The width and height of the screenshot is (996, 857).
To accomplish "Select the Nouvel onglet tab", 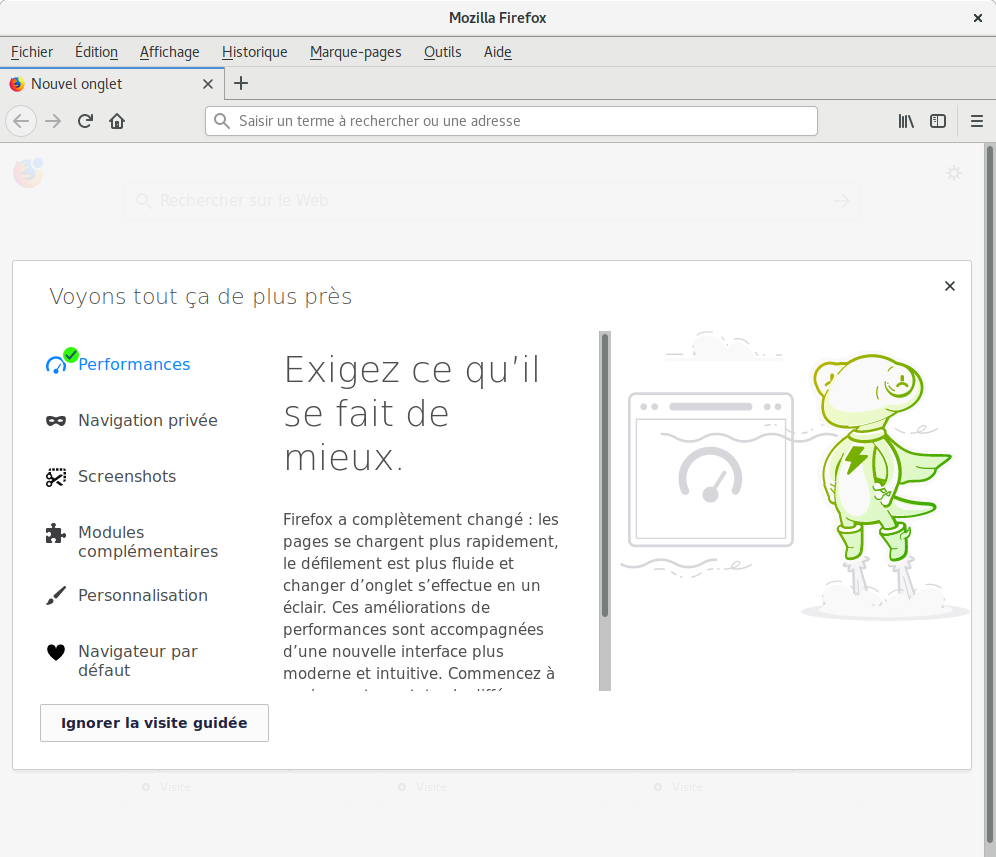I will [x=112, y=84].
